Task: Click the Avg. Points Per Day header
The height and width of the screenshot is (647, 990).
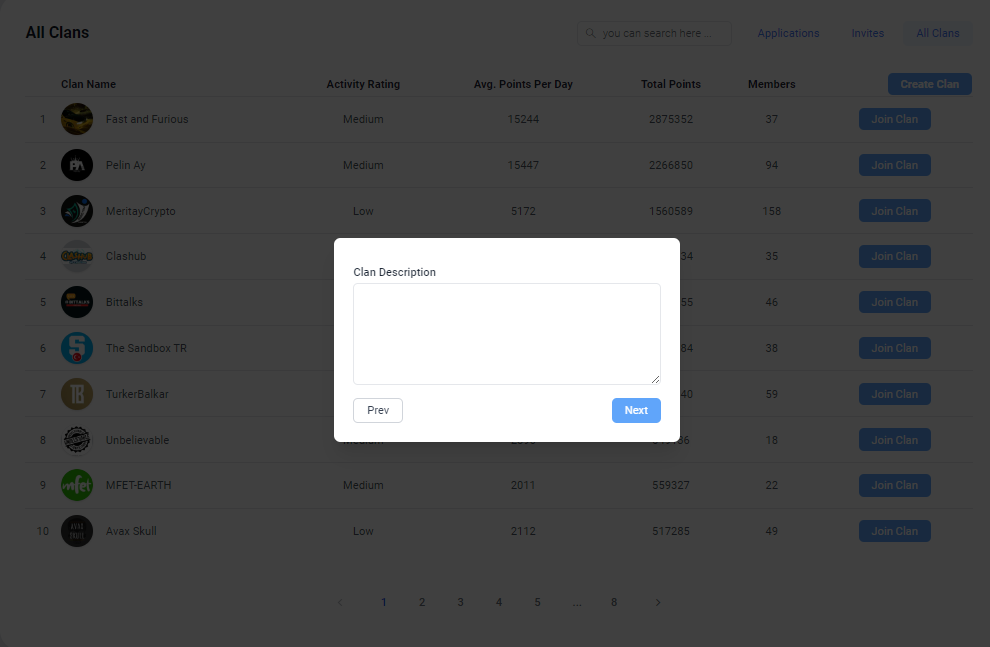Action: pos(523,85)
